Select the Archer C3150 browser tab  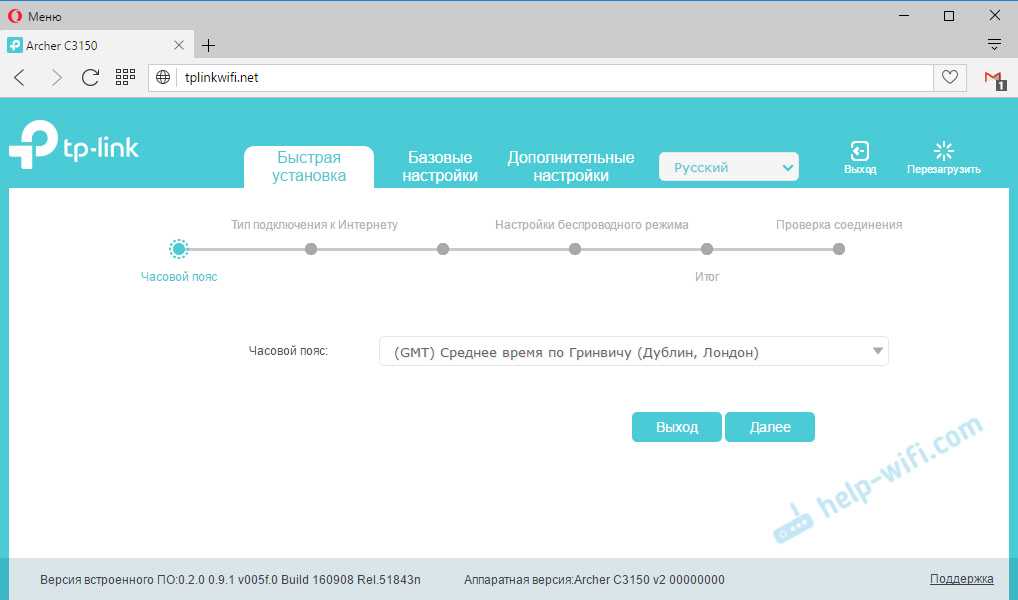pyautogui.click(x=97, y=45)
